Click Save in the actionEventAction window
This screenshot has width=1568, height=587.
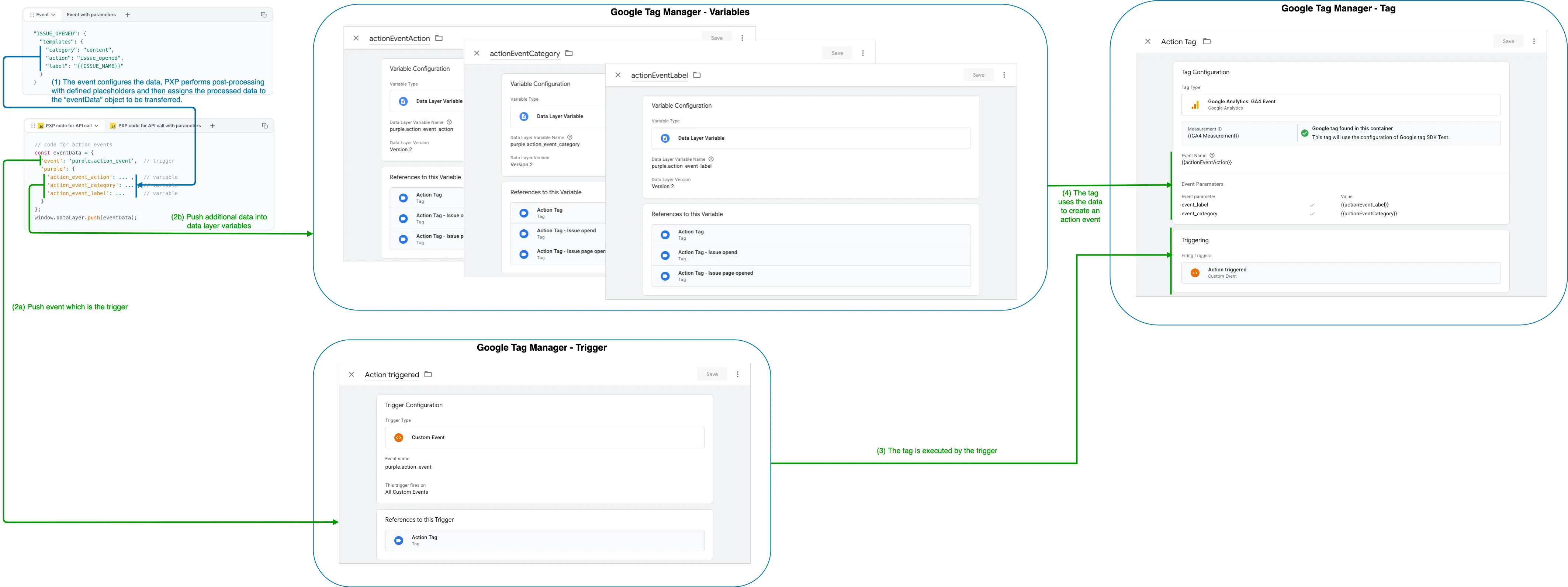coord(717,38)
